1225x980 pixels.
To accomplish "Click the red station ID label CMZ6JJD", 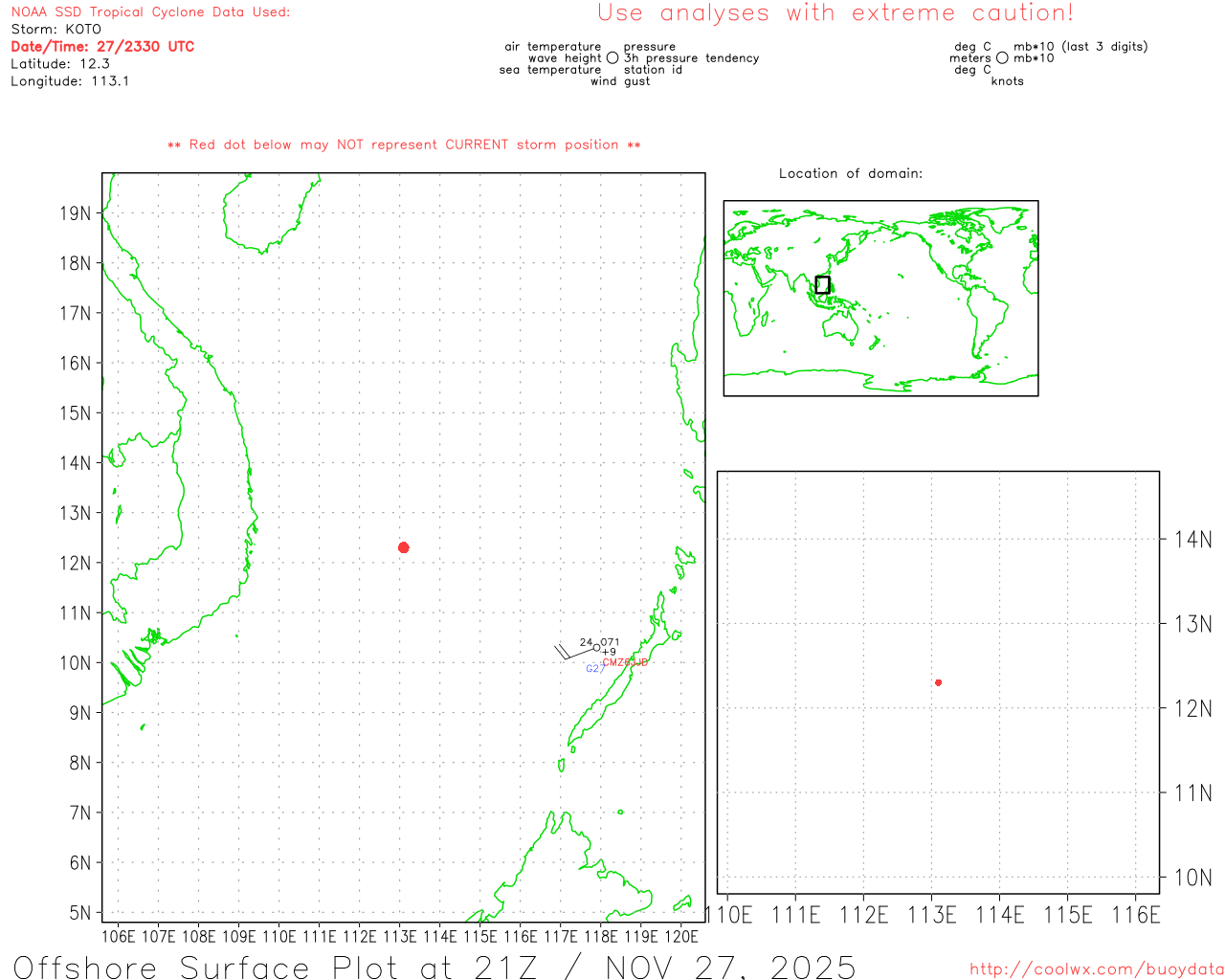I will pyautogui.click(x=625, y=662).
